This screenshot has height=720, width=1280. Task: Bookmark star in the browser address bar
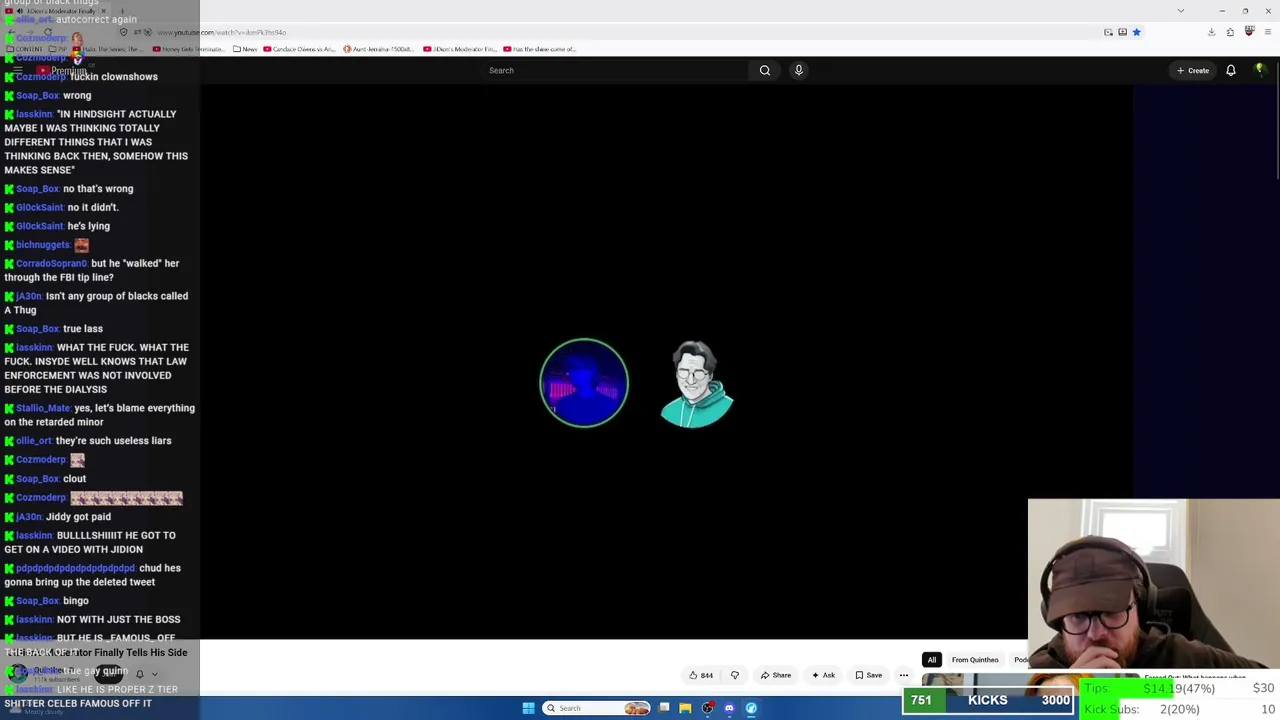[x=1136, y=32]
